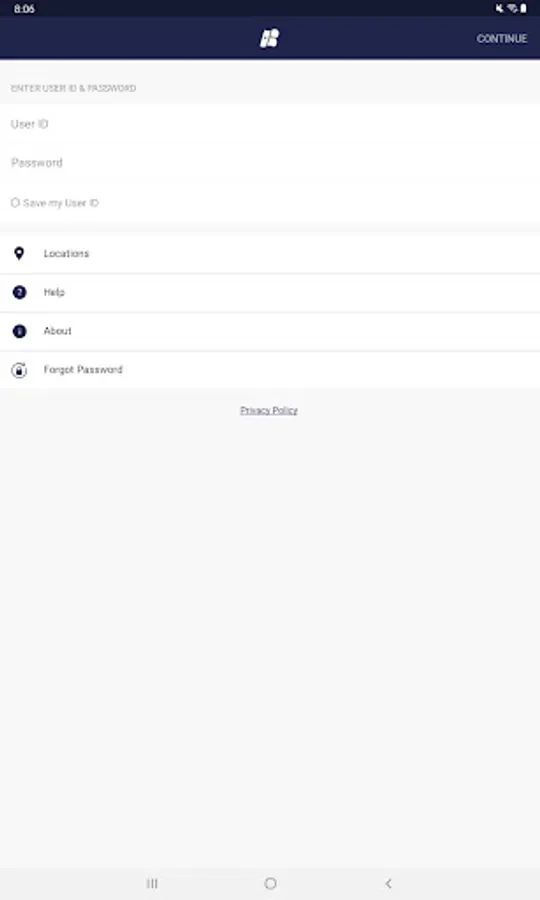Tap the battery status icon
Image resolution: width=540 pixels, height=900 pixels.
coord(523,8)
